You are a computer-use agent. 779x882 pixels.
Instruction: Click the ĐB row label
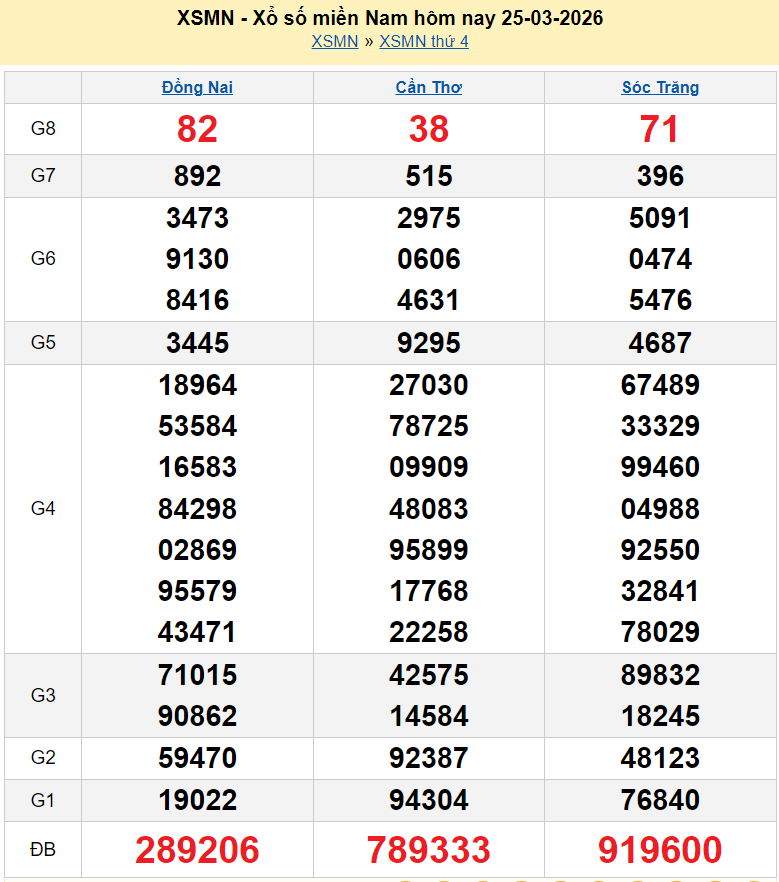pyautogui.click(x=43, y=850)
